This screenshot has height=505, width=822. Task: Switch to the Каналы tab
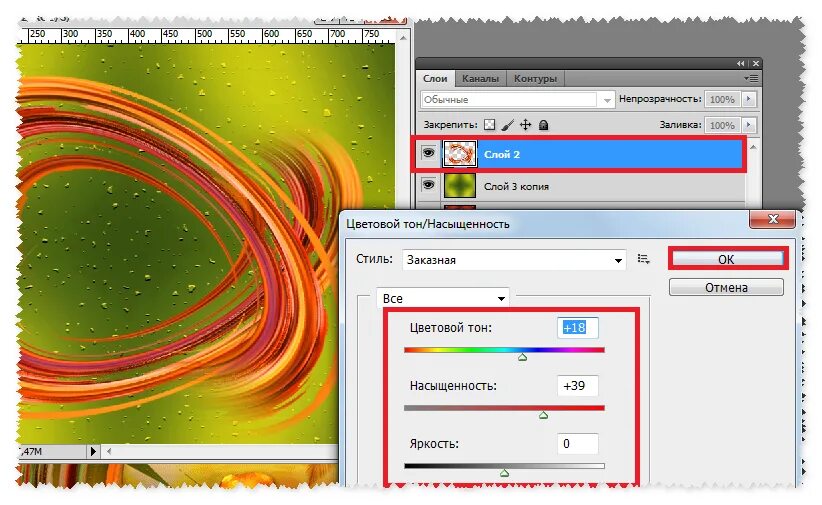pyautogui.click(x=480, y=79)
